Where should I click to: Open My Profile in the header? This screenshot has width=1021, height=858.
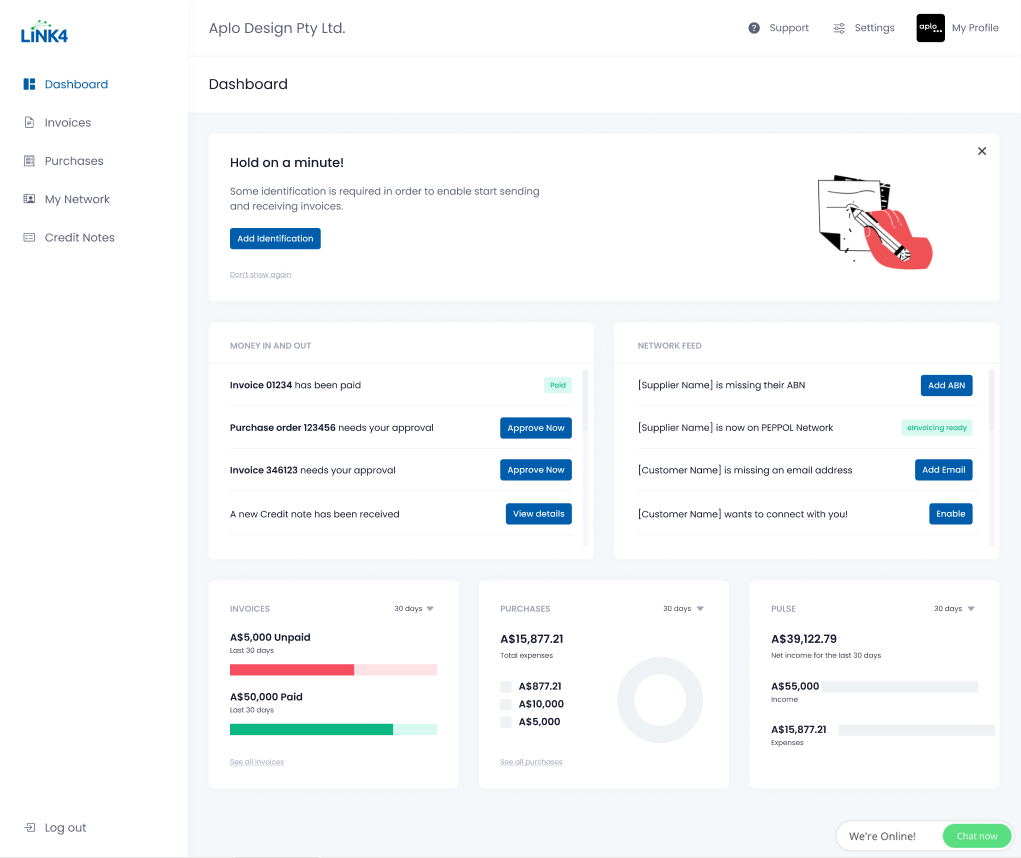pos(957,28)
